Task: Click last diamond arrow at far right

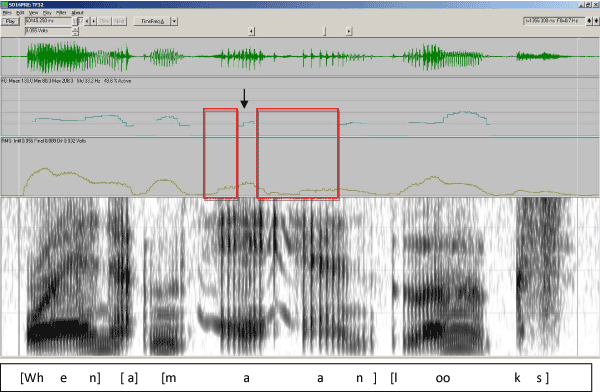Action: pos(596,21)
